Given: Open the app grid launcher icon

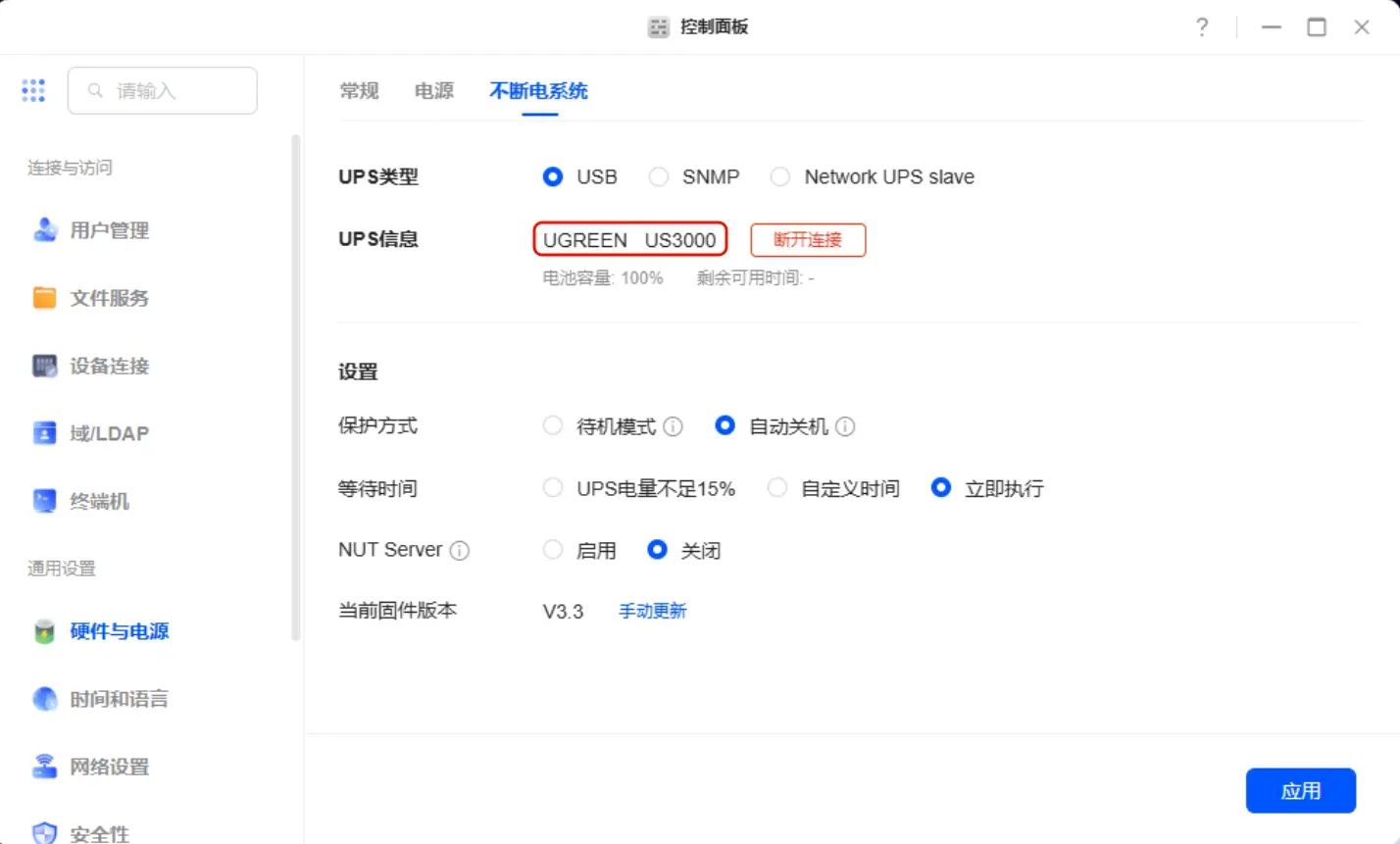Looking at the screenshot, I should tap(33, 91).
